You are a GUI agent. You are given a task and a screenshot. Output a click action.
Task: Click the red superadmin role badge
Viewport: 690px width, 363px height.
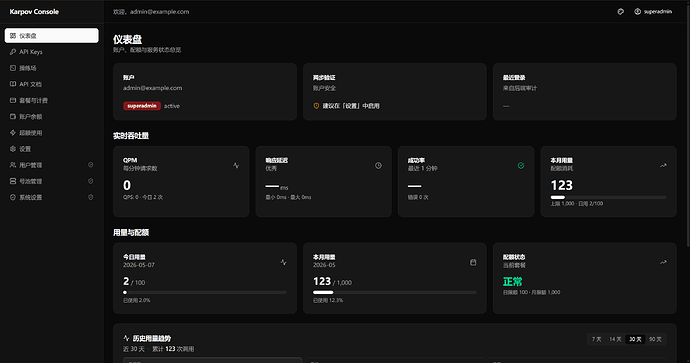point(142,106)
